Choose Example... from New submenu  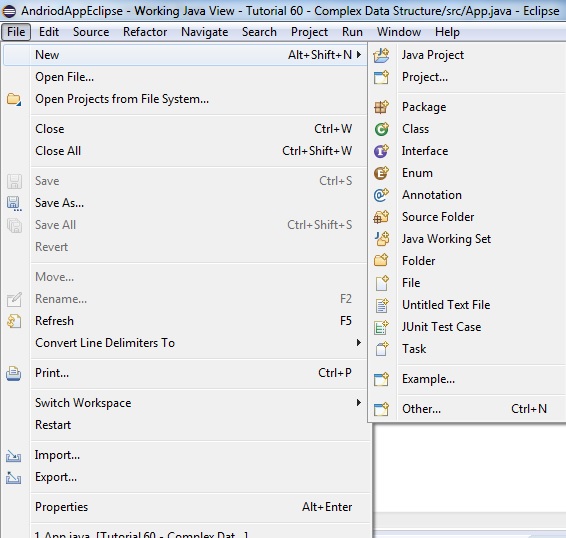468,379
